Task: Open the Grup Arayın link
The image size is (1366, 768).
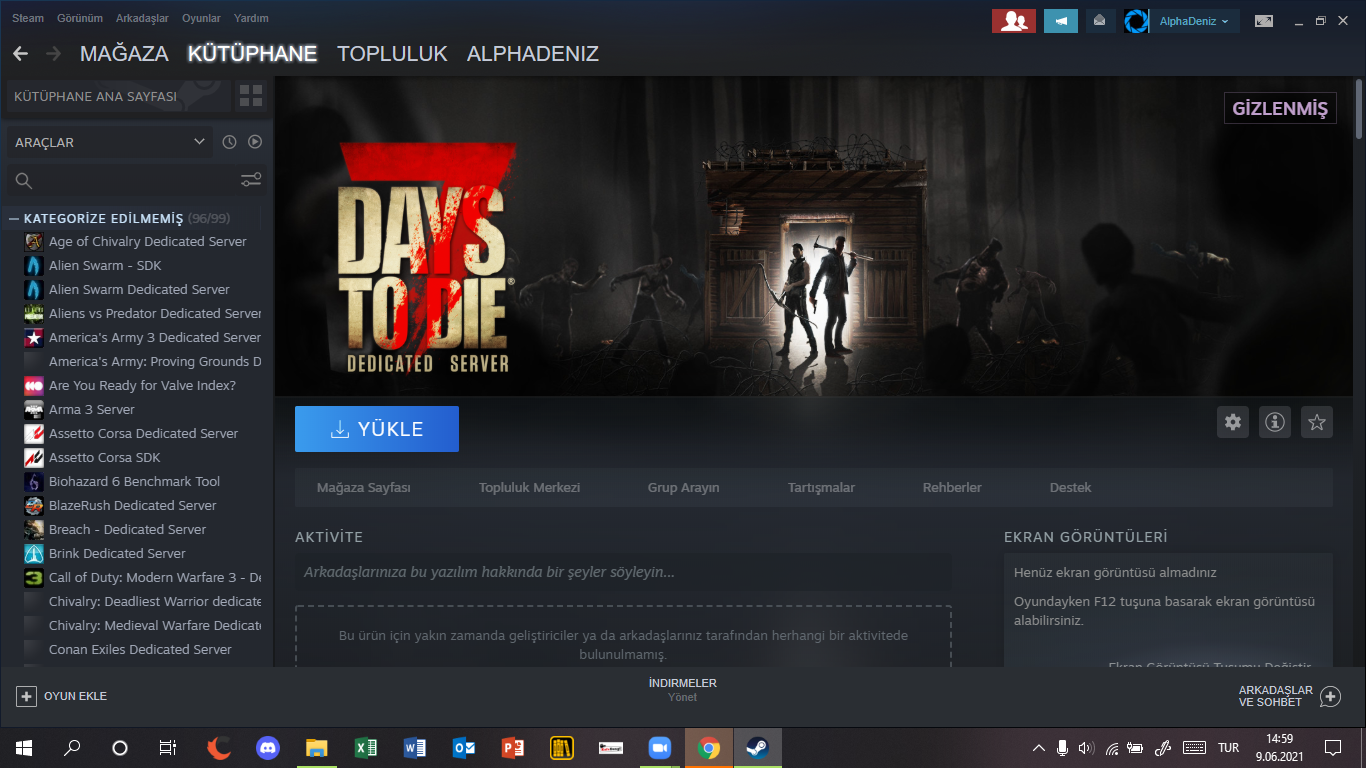Action: pyautogui.click(x=684, y=488)
